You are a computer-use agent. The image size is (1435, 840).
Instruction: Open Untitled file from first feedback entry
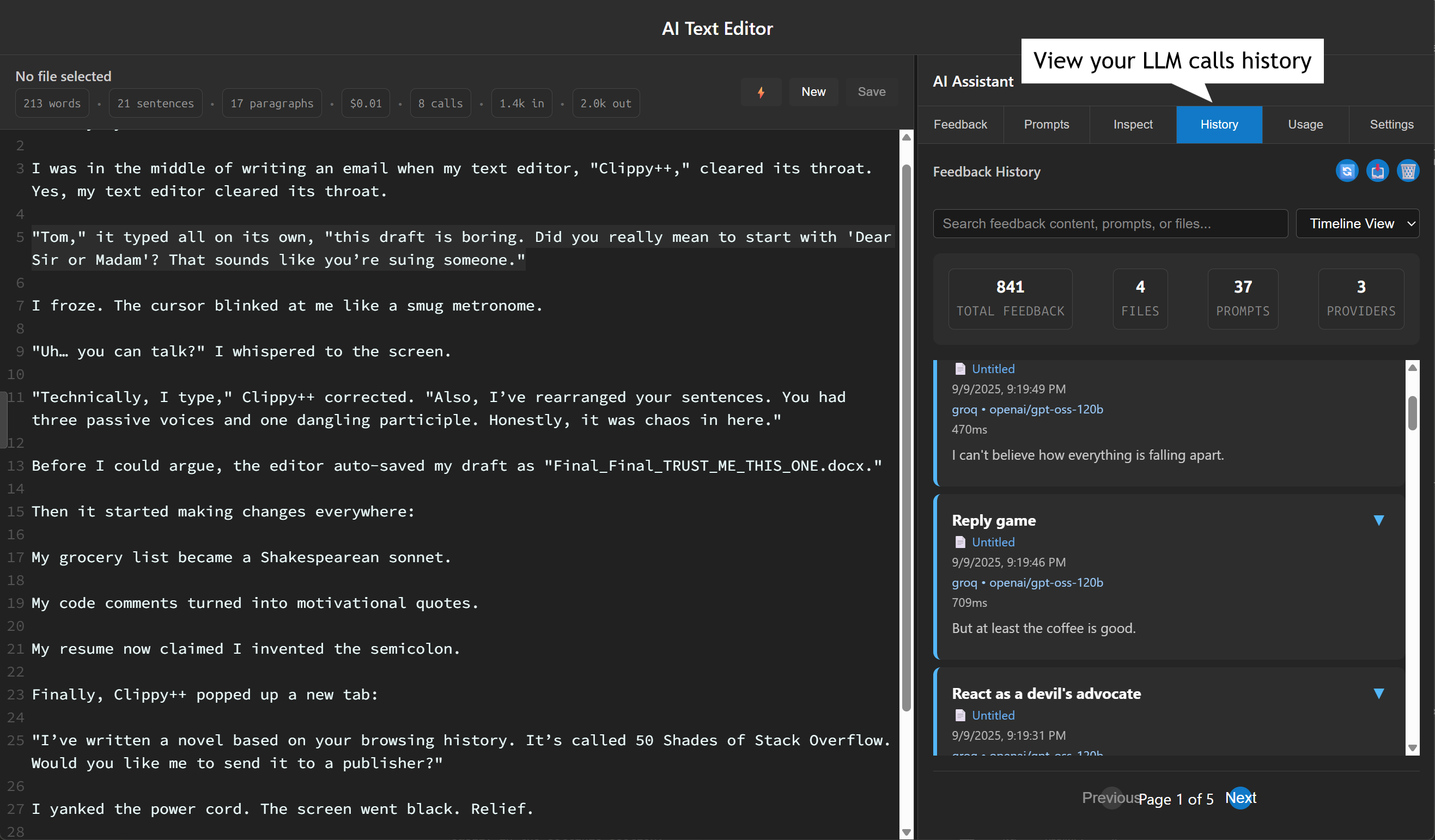[993, 368]
